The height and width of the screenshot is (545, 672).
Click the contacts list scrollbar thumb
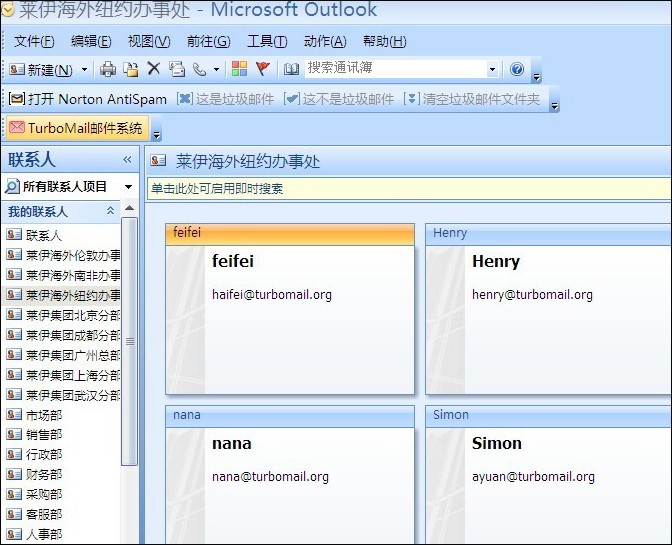pyautogui.click(x=129, y=341)
